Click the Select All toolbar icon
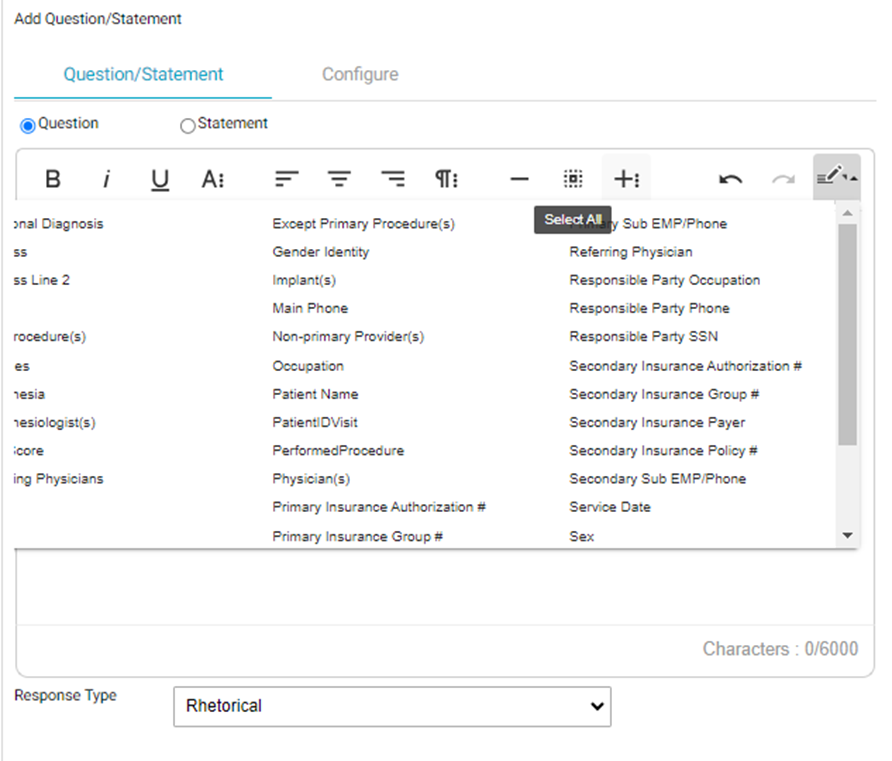The image size is (892, 761). click(x=572, y=179)
